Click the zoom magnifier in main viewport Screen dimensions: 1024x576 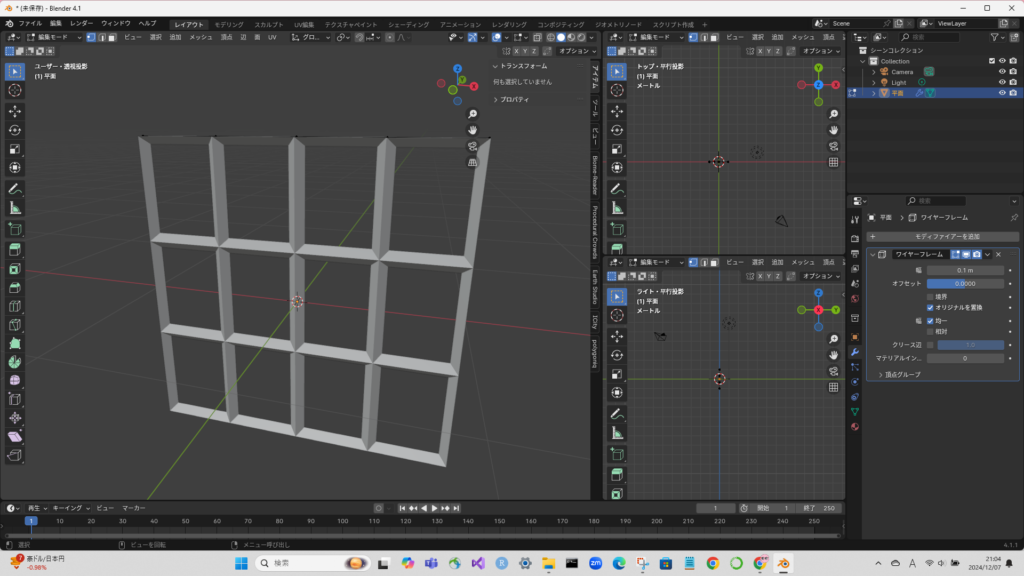pos(472,114)
